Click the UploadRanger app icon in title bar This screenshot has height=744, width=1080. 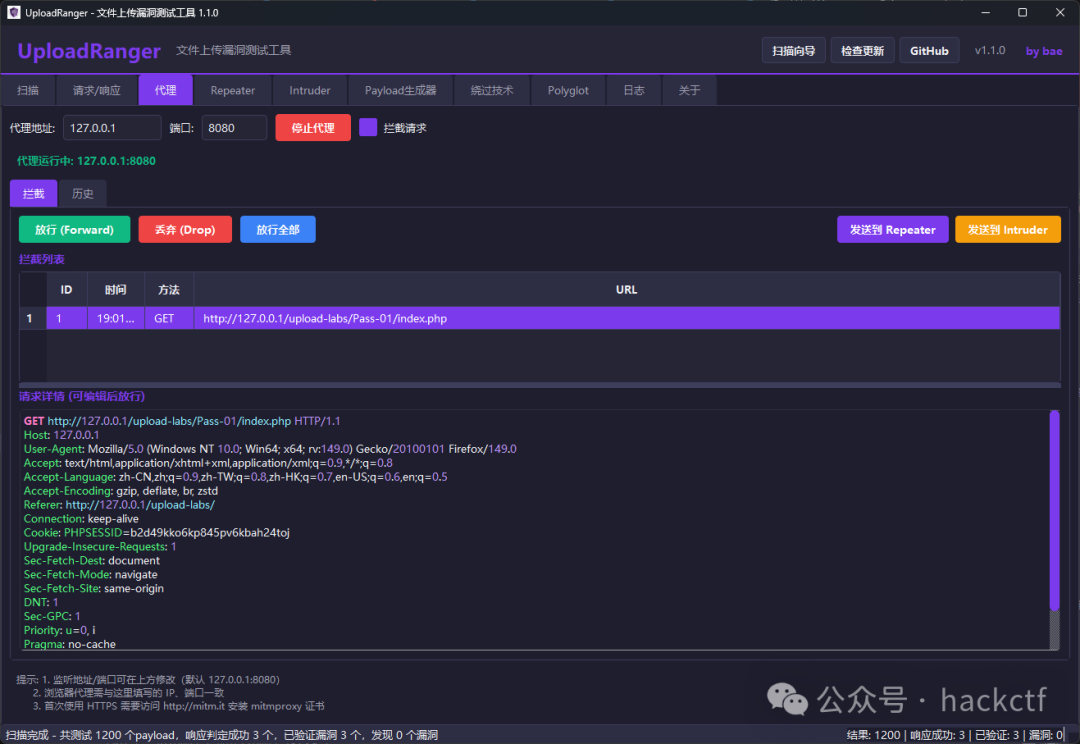click(13, 12)
